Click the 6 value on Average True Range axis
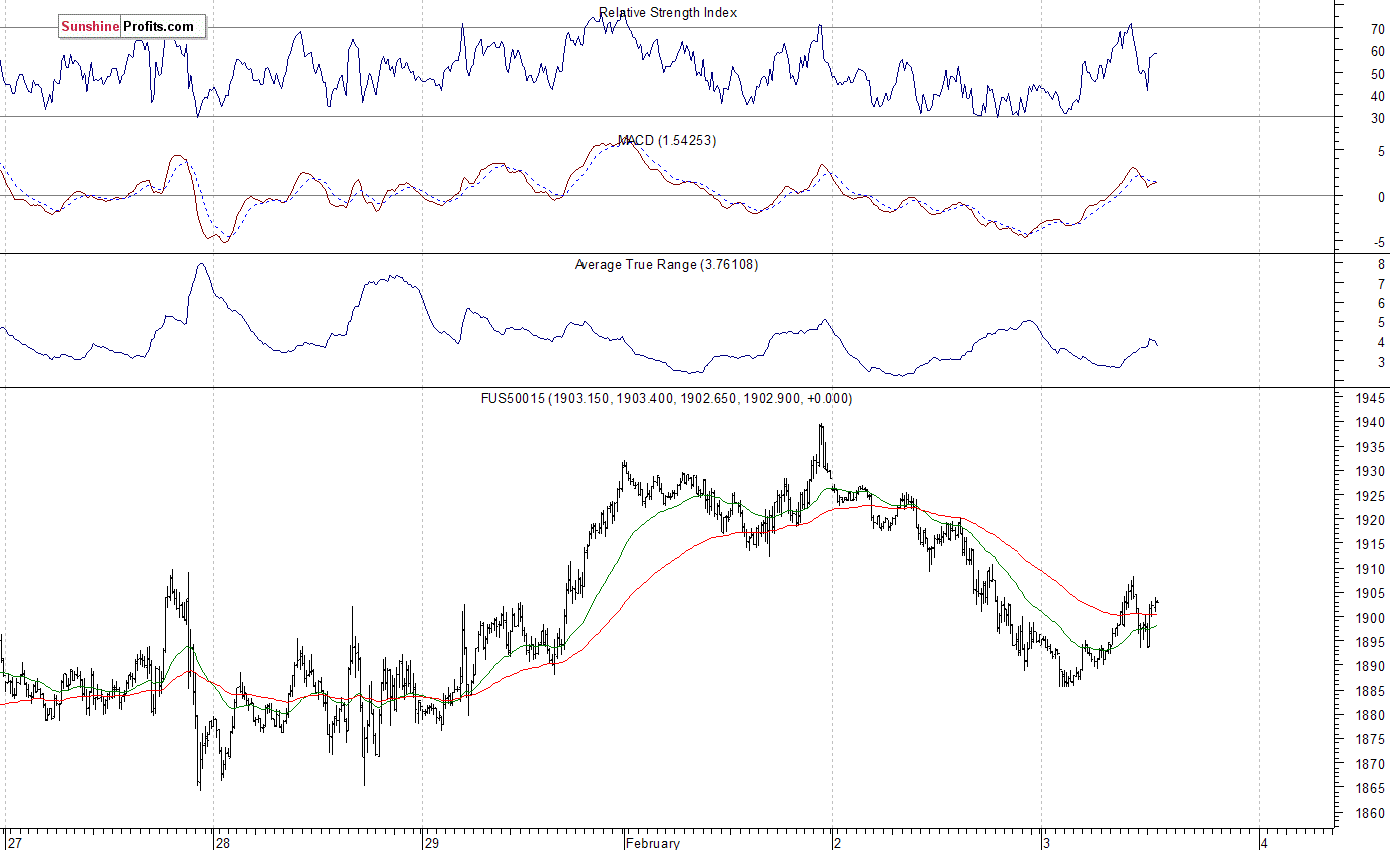Viewport: 1390px width, 850px height. coord(1381,304)
